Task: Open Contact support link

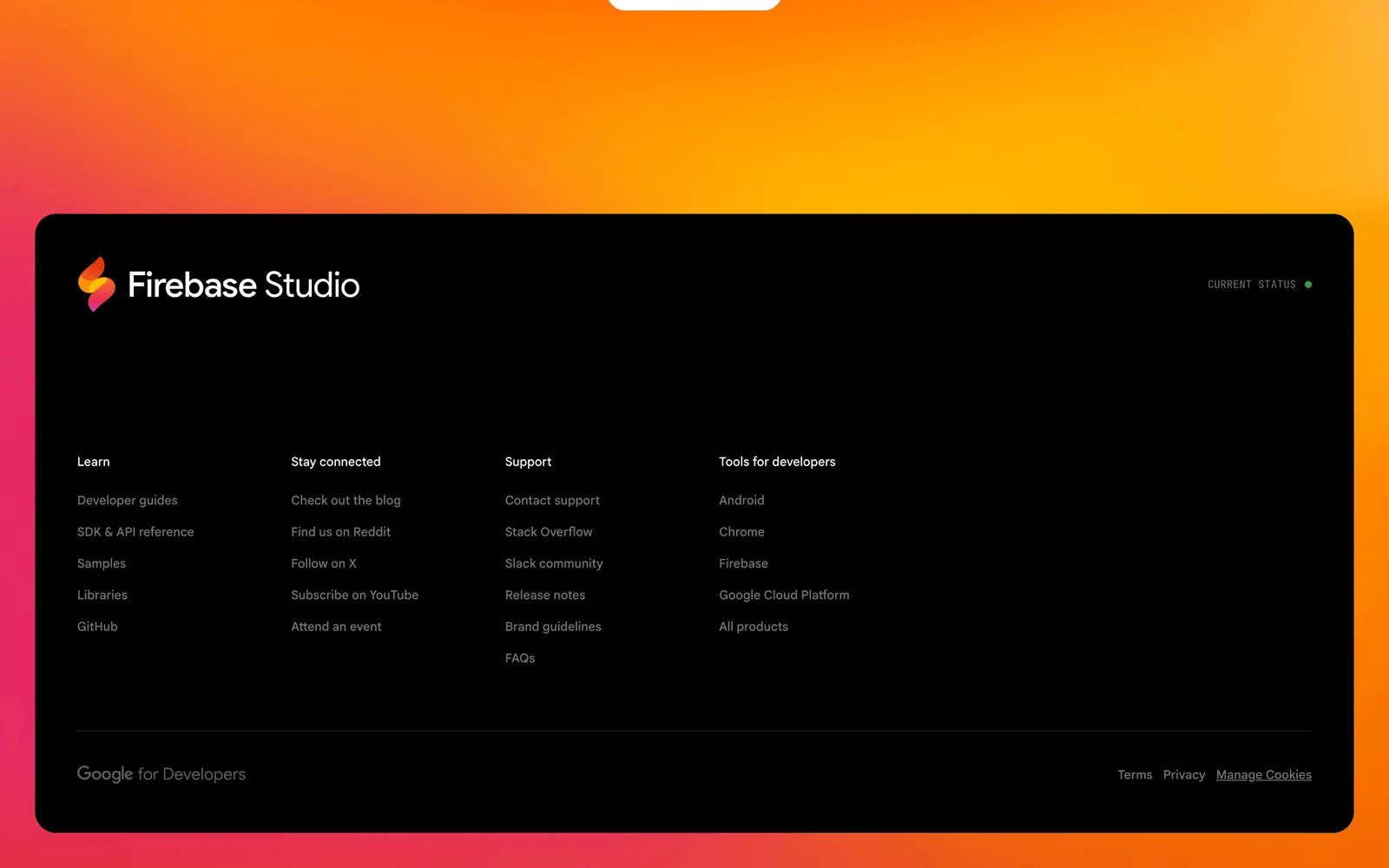Action: pyautogui.click(x=552, y=500)
